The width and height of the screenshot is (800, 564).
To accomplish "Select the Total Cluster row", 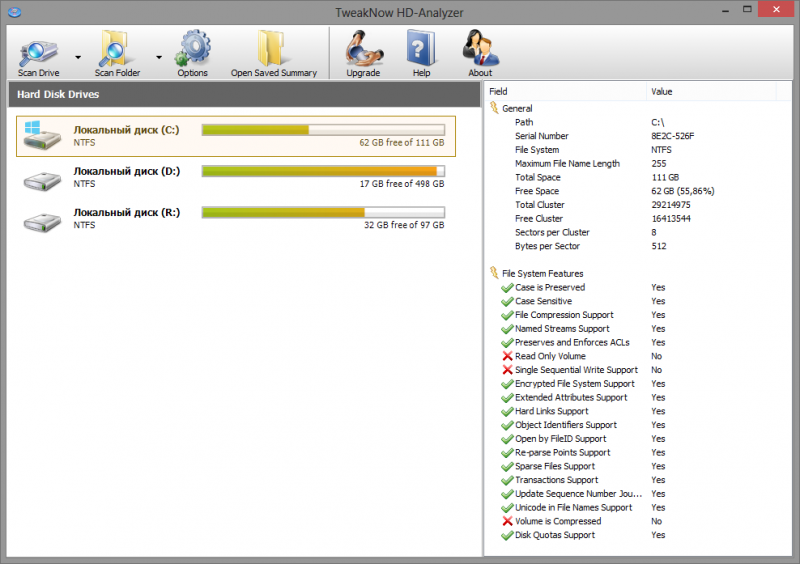I will coord(638,205).
